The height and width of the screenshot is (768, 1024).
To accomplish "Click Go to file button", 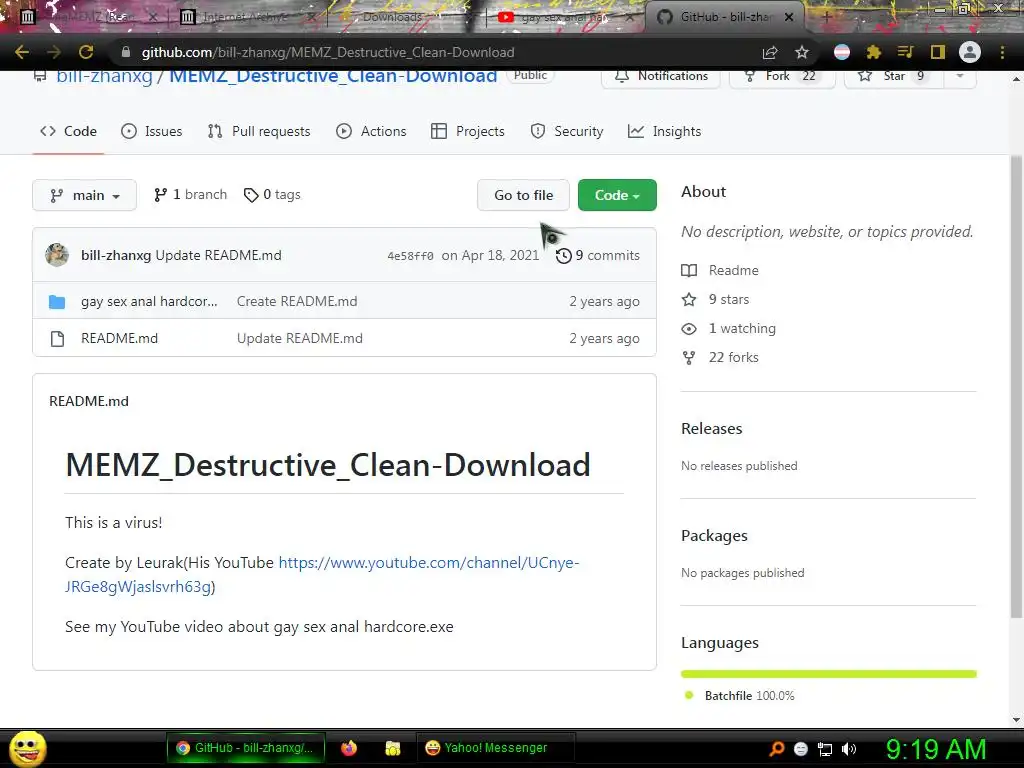I will click(523, 195).
